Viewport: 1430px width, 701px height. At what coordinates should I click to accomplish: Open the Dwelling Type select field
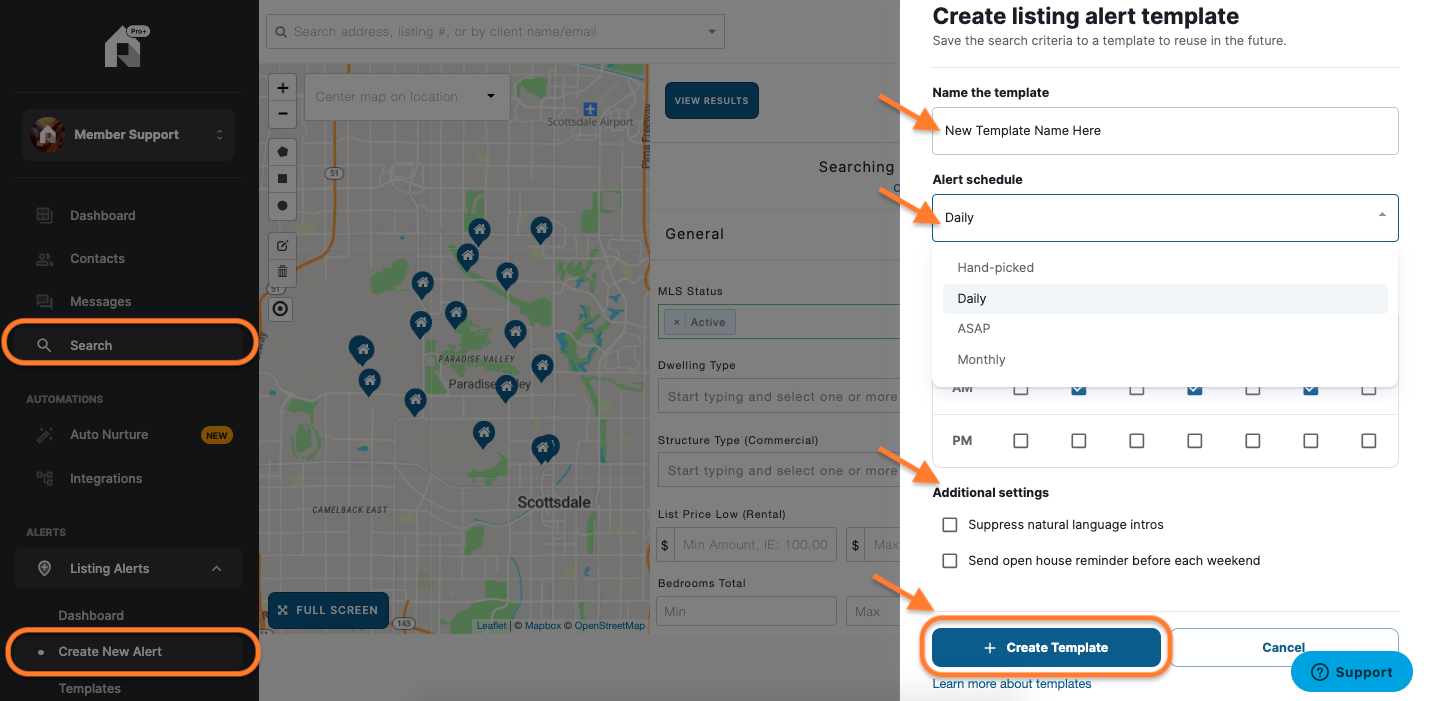click(779, 397)
